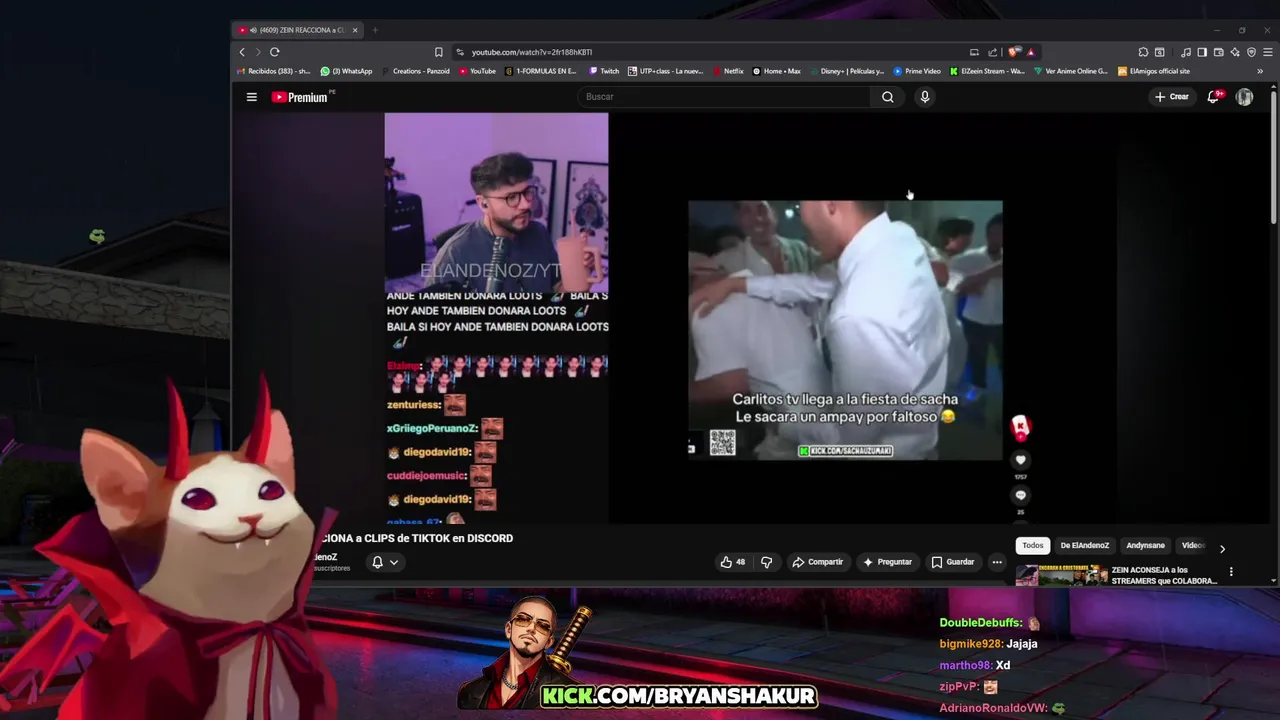Open more actions three-dot menu

click(997, 562)
